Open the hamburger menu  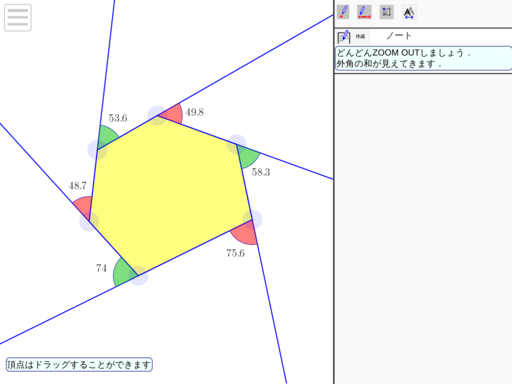18,18
